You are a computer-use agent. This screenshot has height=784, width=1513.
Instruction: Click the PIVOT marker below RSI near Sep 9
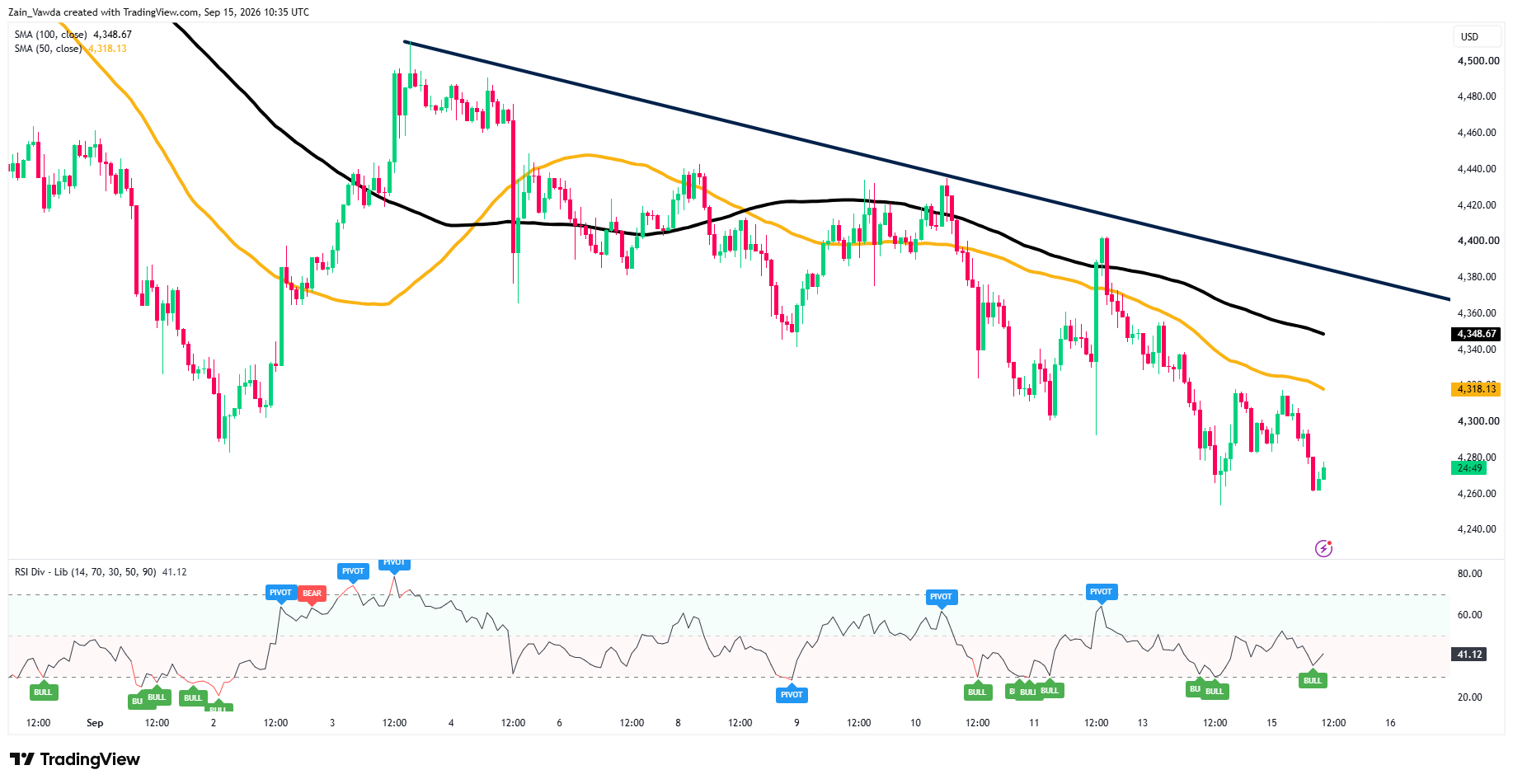pyautogui.click(x=792, y=694)
